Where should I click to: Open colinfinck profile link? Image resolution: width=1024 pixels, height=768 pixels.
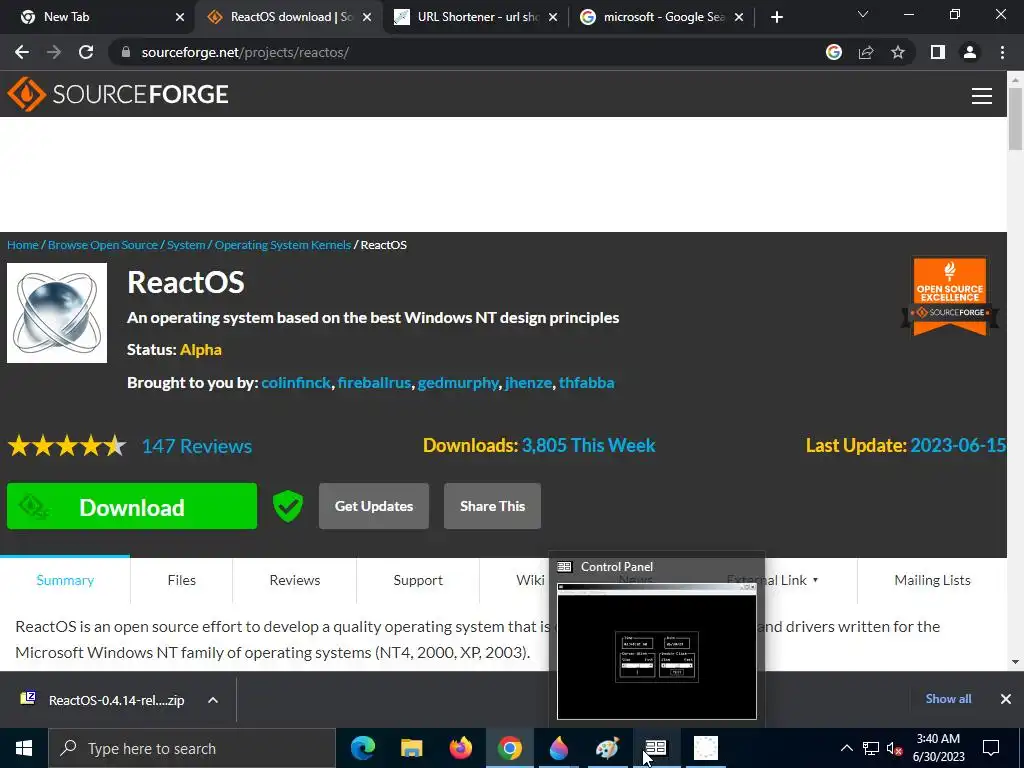coord(296,383)
